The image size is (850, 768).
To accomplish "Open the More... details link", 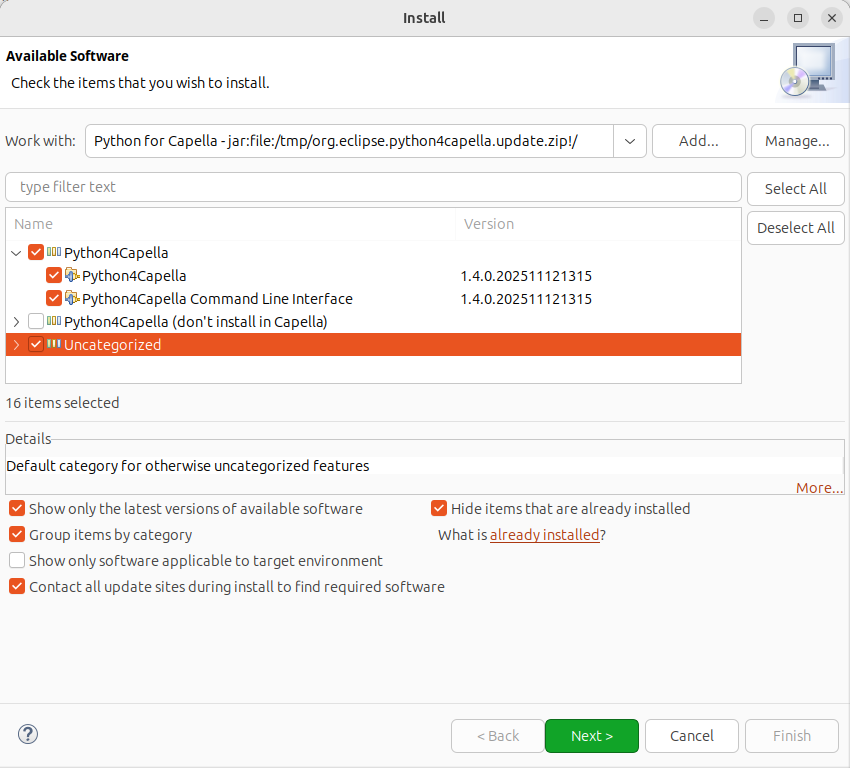I will click(x=819, y=488).
